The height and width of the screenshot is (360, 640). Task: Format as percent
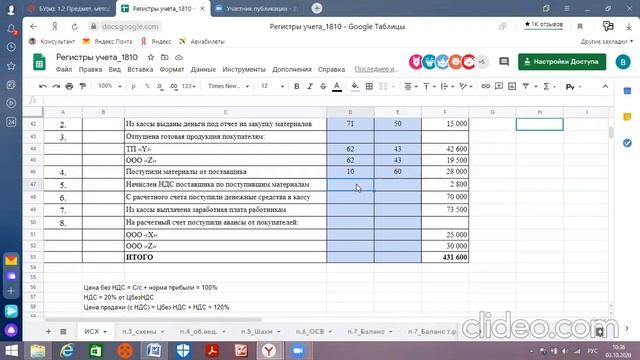coord(147,86)
